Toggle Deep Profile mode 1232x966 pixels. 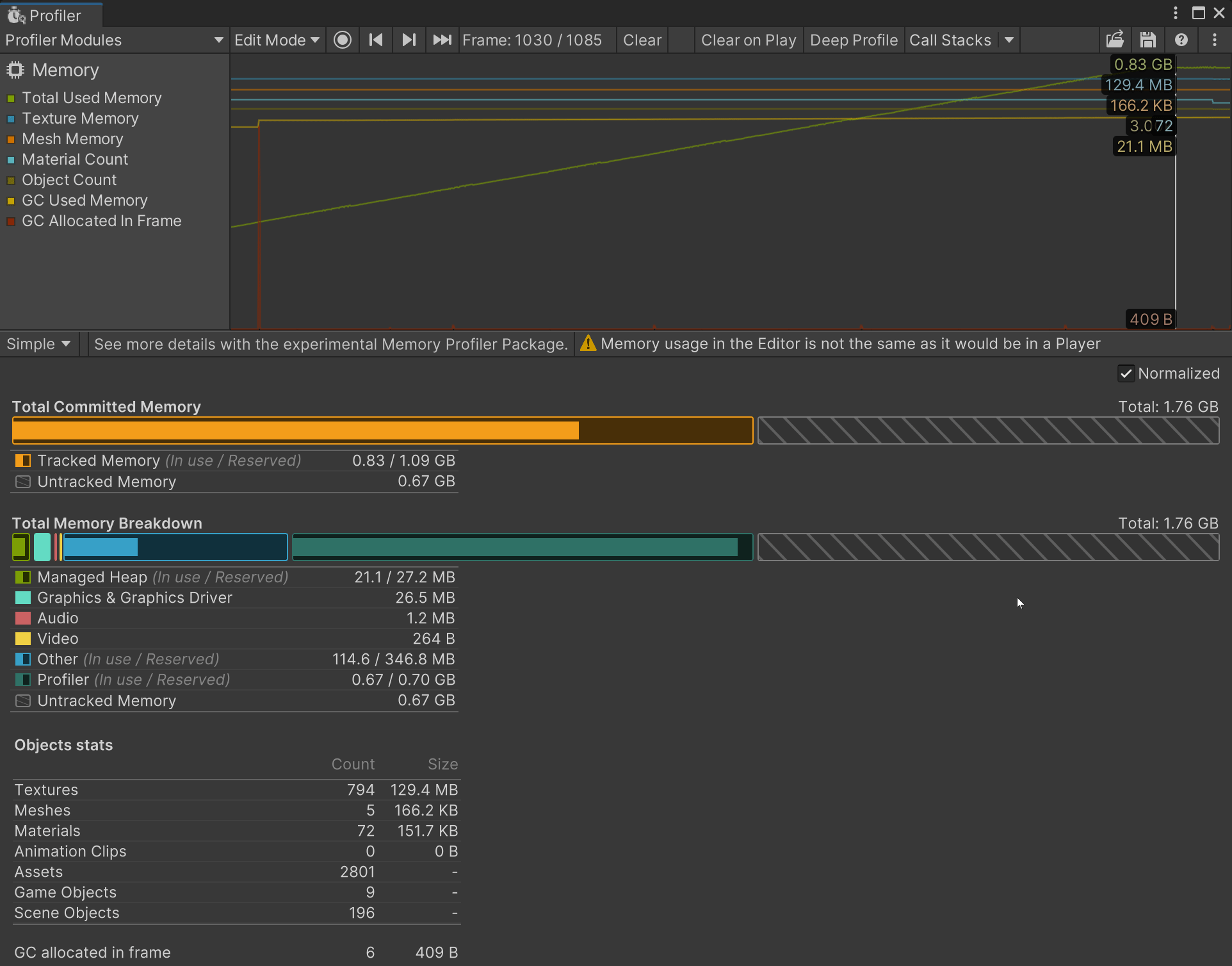[854, 40]
